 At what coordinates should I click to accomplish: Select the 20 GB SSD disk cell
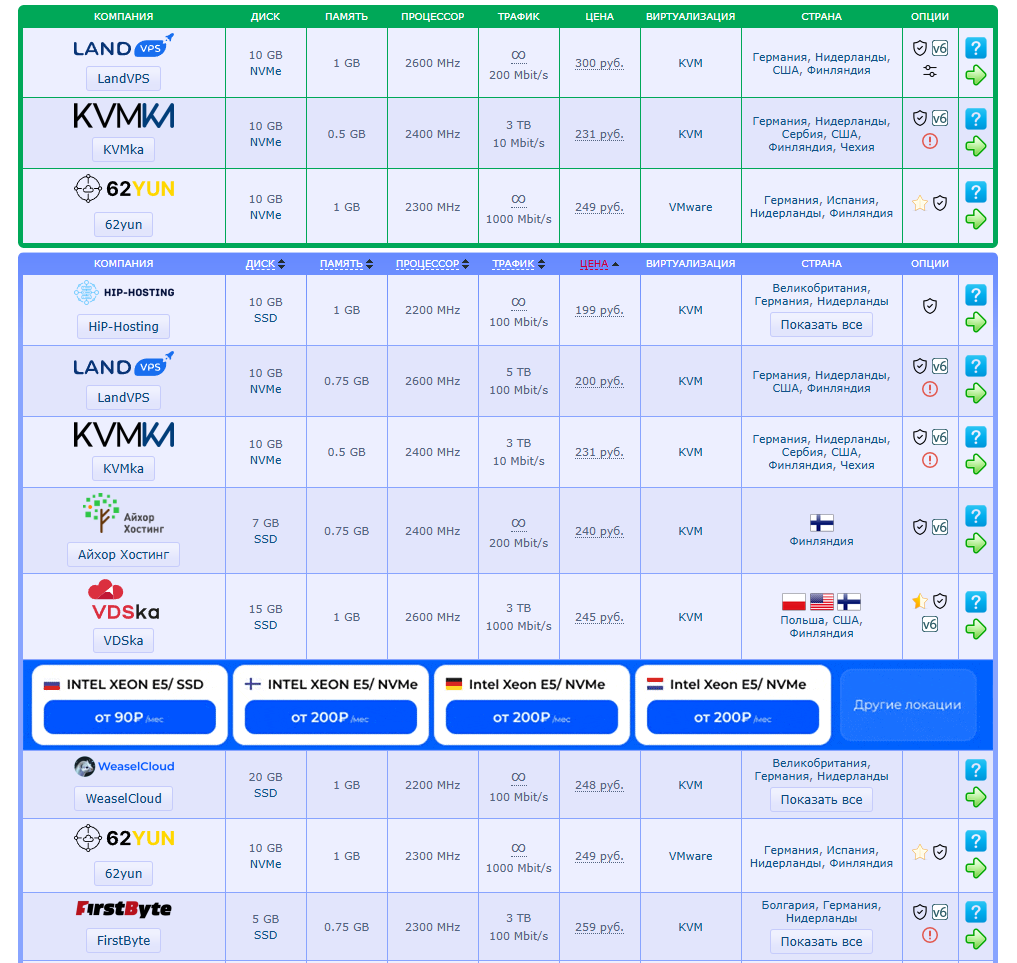click(265, 785)
